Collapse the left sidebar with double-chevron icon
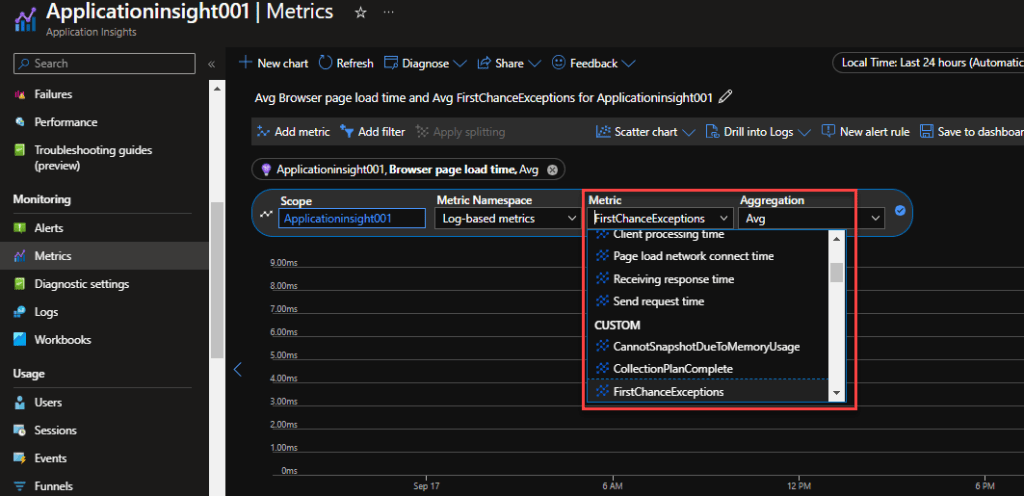 211,64
